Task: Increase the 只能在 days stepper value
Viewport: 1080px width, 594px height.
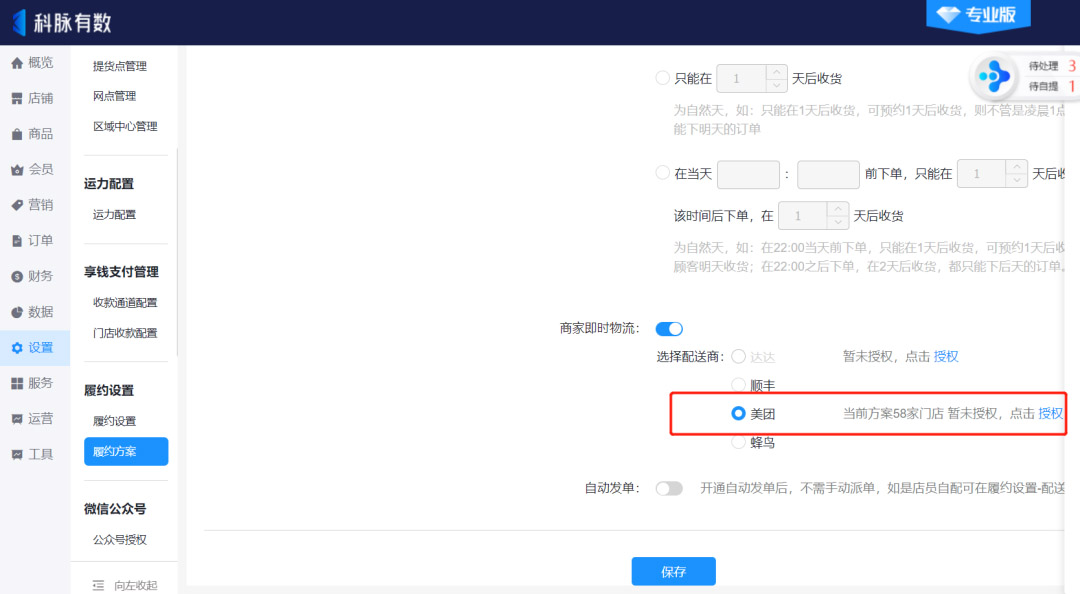Action: pyautogui.click(x=776, y=72)
